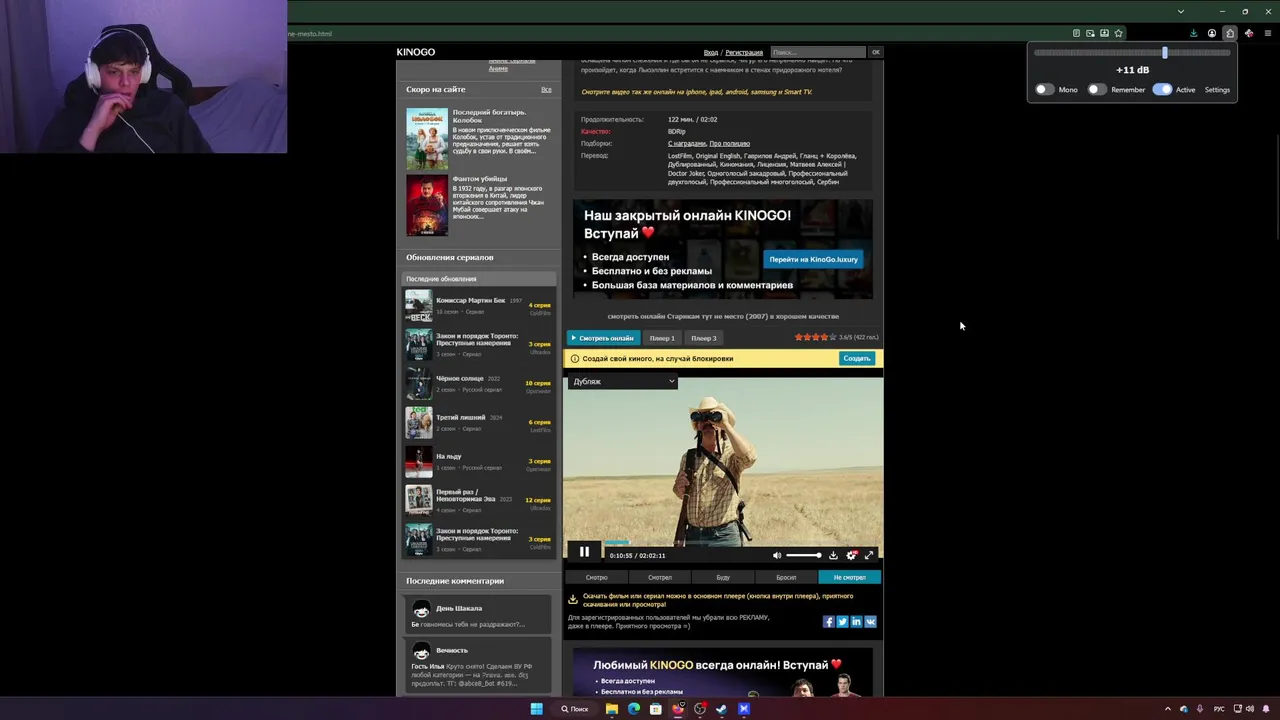Open Фантом убийцы poster
The image size is (1280, 720).
click(x=427, y=205)
